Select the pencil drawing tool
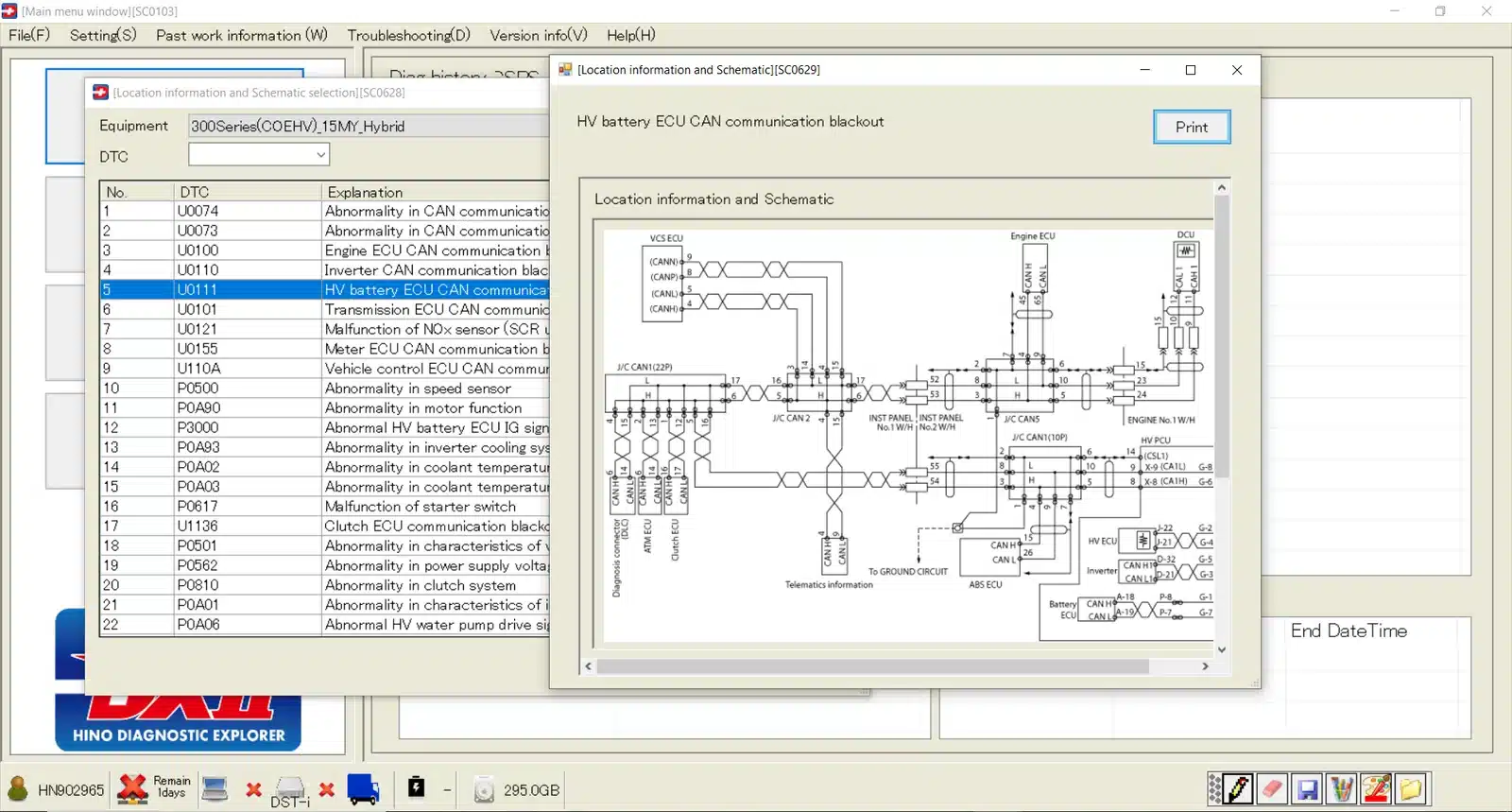Viewport: 1512px width, 812px height. [1238, 788]
